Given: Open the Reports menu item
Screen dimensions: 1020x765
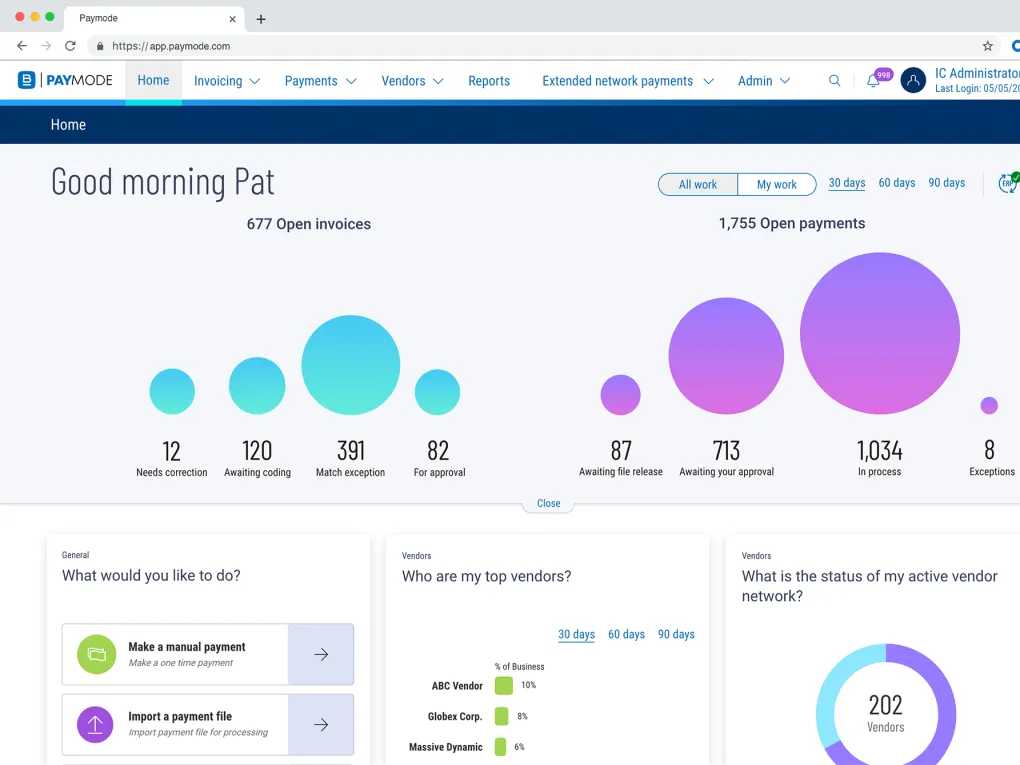Looking at the screenshot, I should [489, 81].
